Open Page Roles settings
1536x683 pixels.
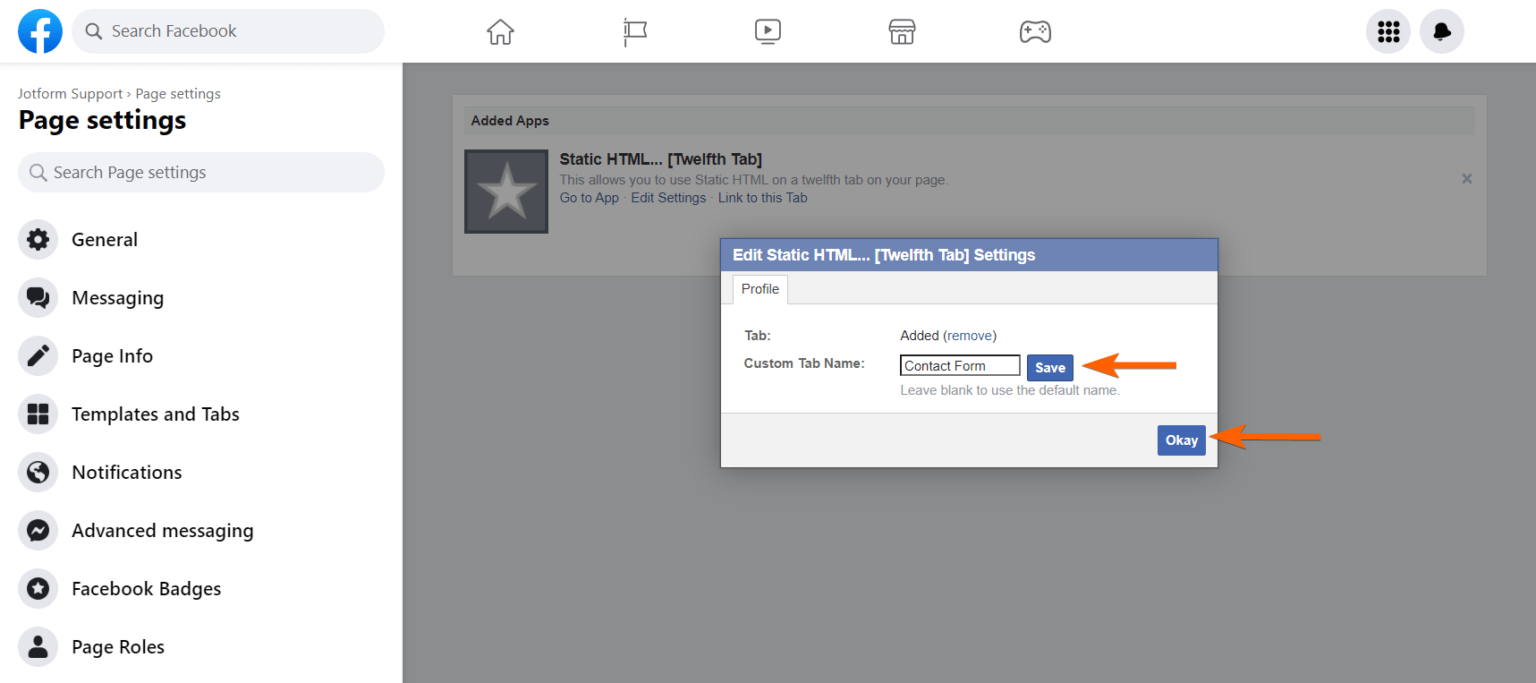[x=117, y=646]
